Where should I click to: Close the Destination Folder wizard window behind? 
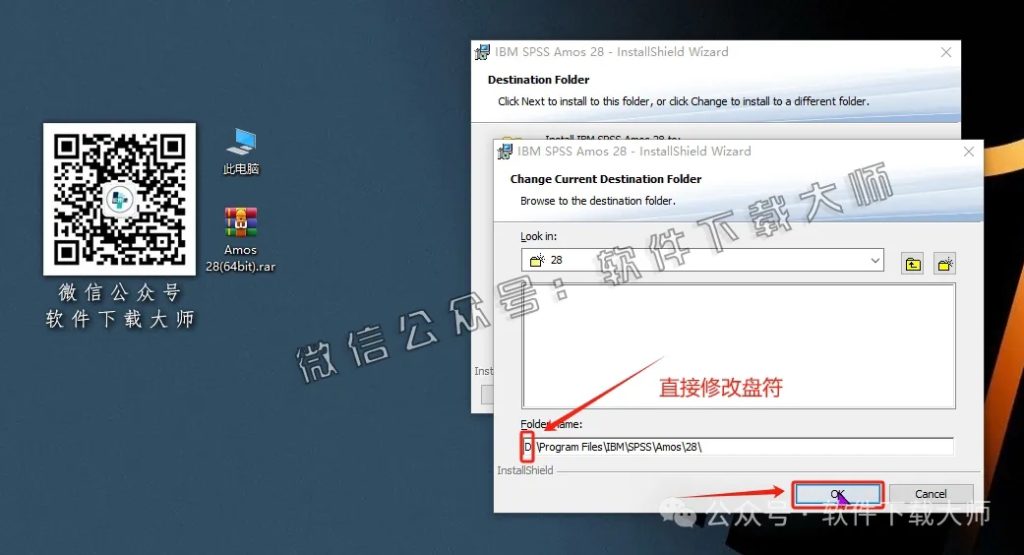click(946, 52)
